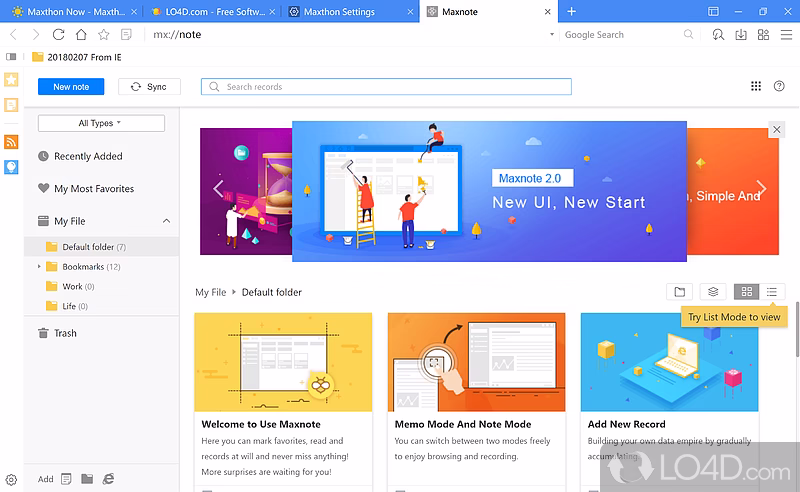Screen dimensions: 800x492
Task: Open sidebar settings gear icon
Action: (11, 480)
